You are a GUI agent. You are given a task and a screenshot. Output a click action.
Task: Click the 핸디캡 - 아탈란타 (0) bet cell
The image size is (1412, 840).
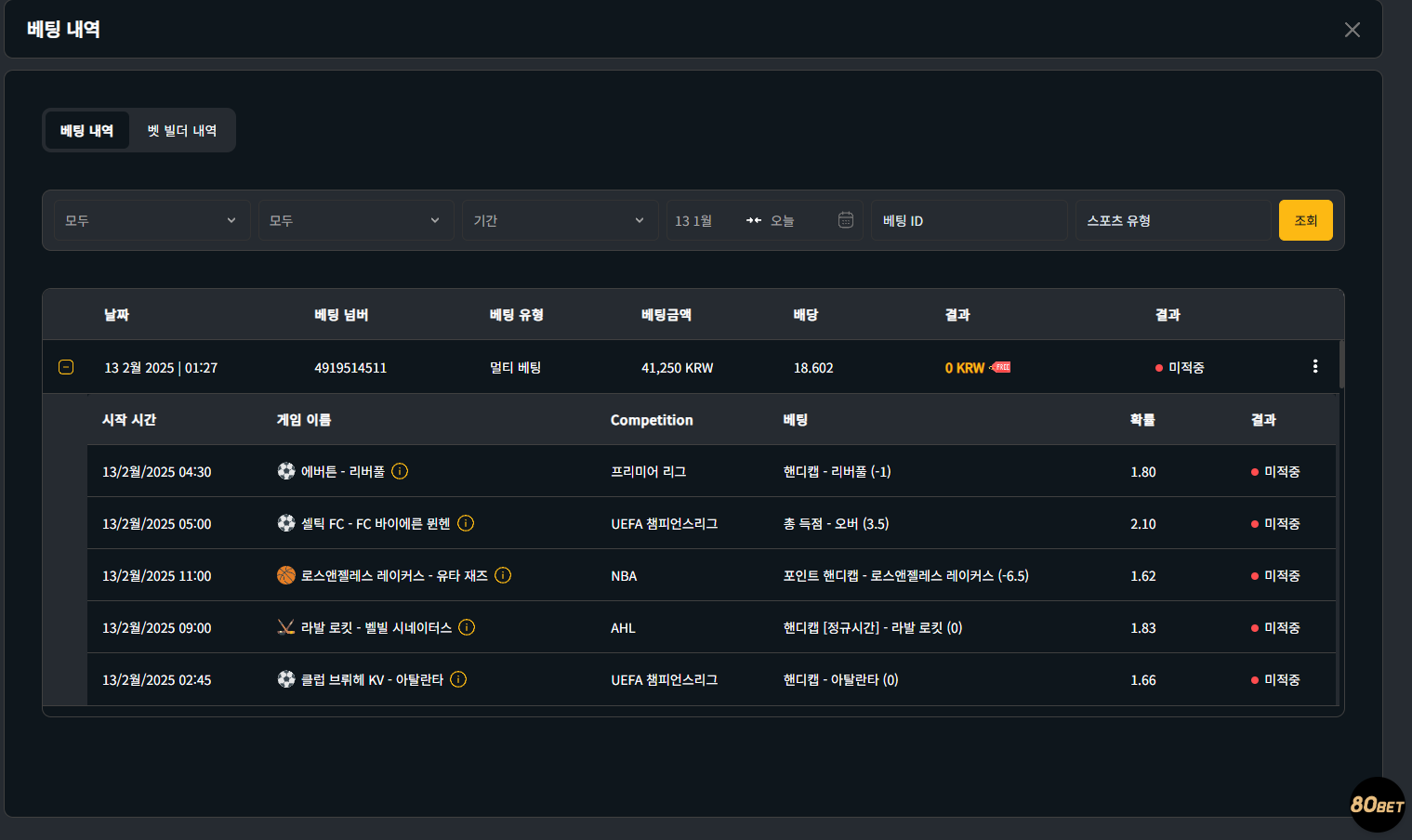tap(841, 680)
